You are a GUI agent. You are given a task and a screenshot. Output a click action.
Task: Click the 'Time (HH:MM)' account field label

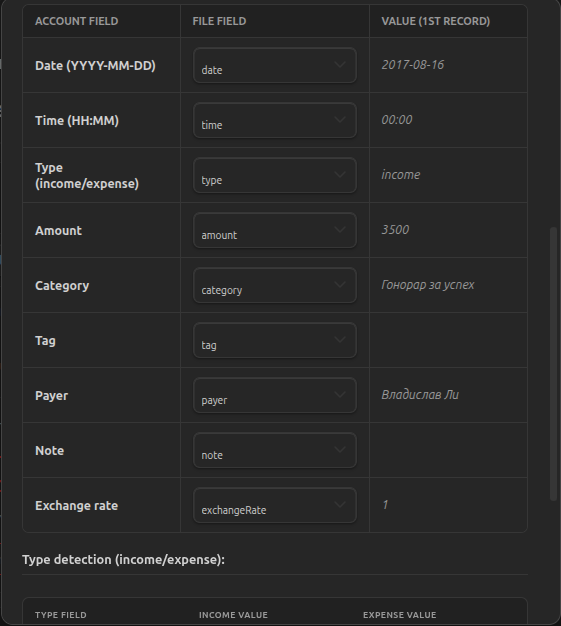pyautogui.click(x=77, y=121)
